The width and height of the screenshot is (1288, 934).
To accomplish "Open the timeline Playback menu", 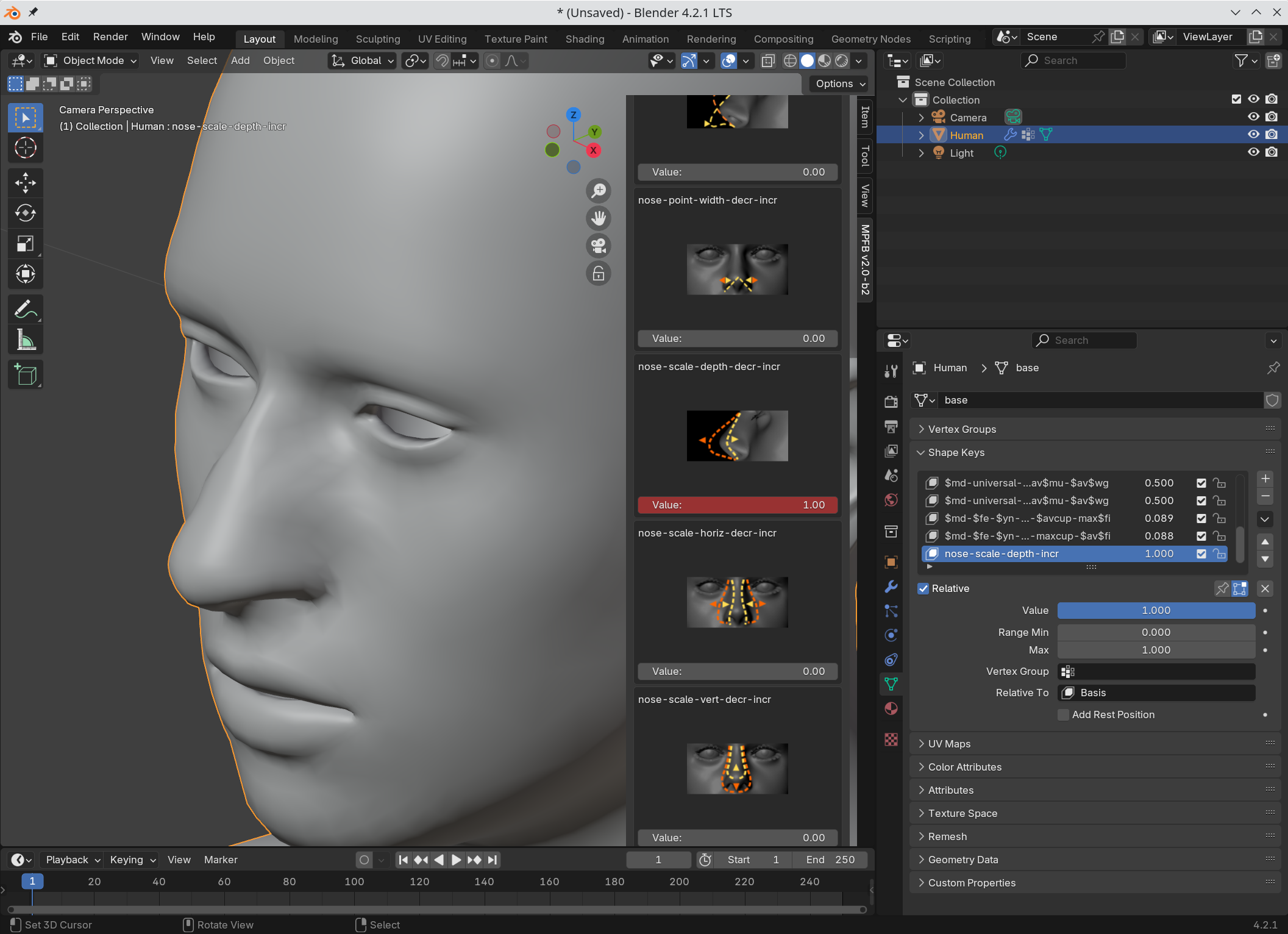I will [73, 860].
